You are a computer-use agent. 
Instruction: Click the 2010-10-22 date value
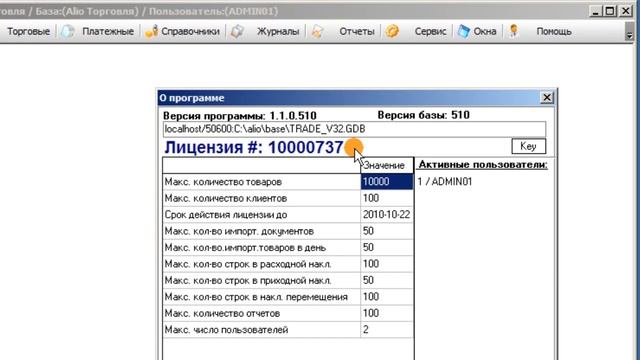(x=387, y=215)
